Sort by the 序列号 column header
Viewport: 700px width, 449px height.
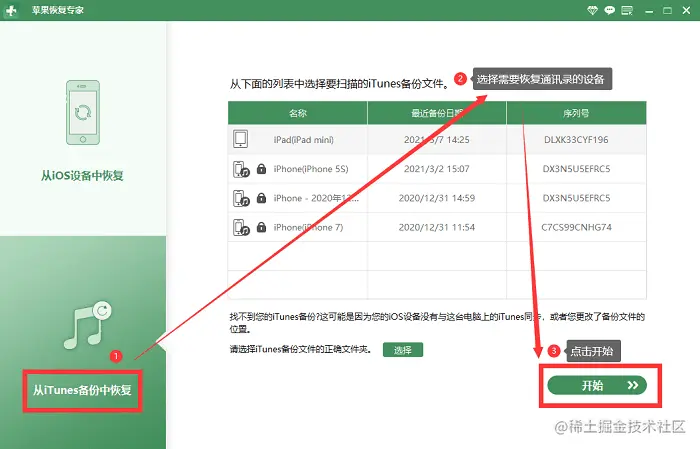[576, 113]
